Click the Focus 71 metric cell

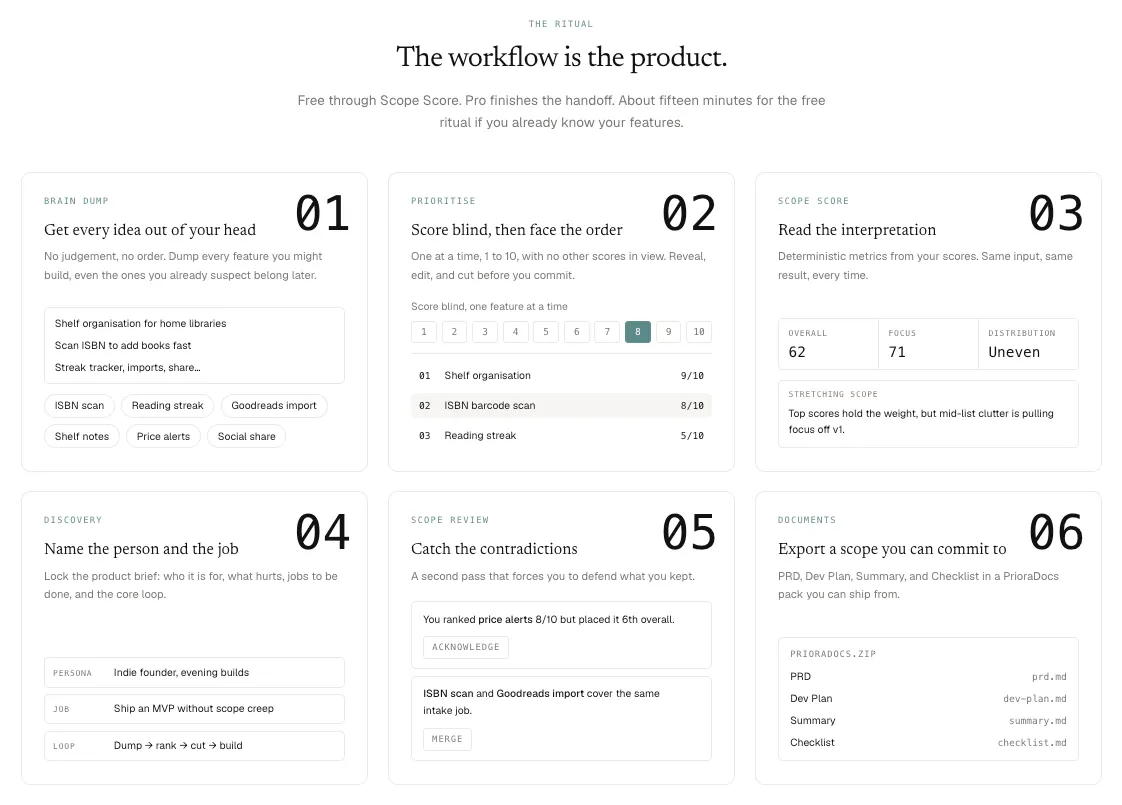tap(928, 344)
